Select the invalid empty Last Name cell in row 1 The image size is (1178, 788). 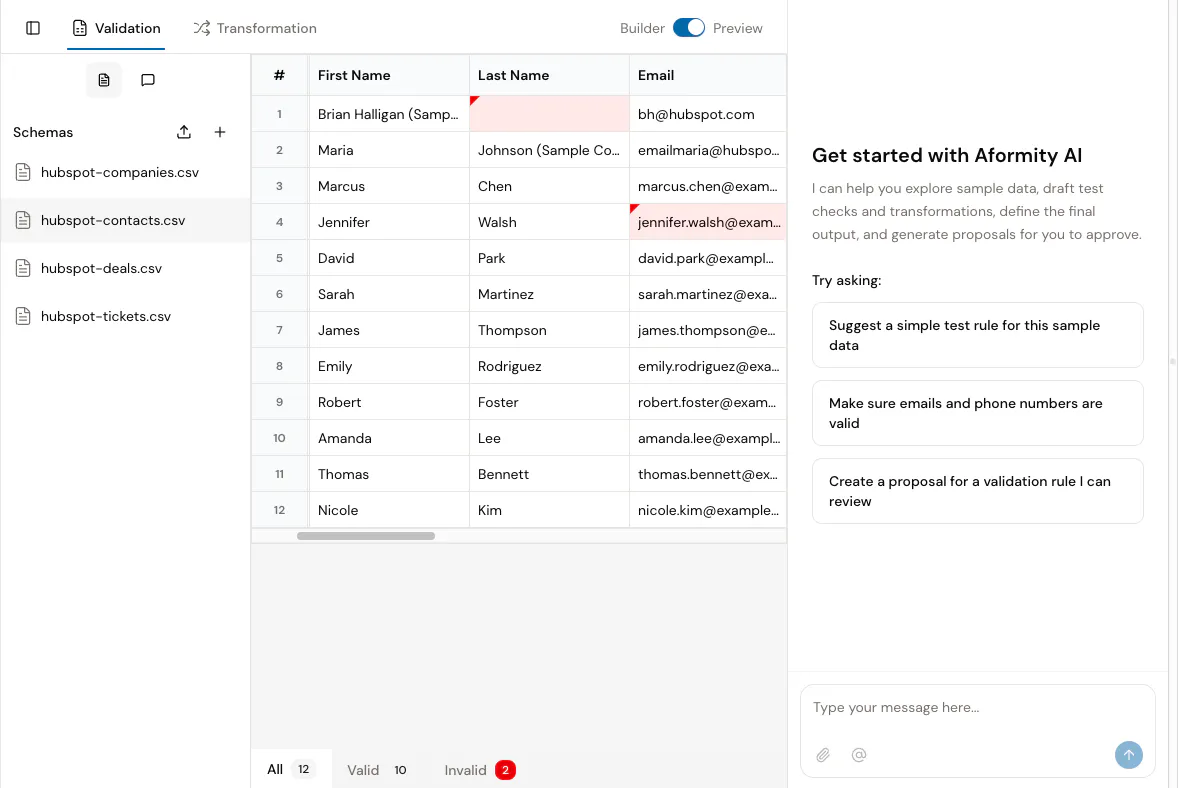(549, 114)
